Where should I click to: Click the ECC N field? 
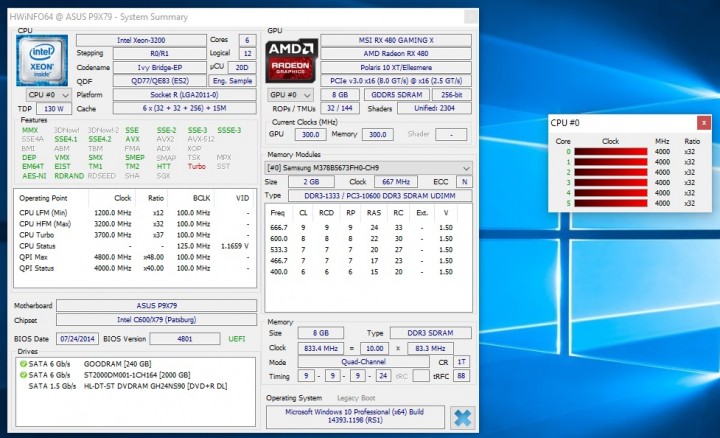(x=464, y=182)
